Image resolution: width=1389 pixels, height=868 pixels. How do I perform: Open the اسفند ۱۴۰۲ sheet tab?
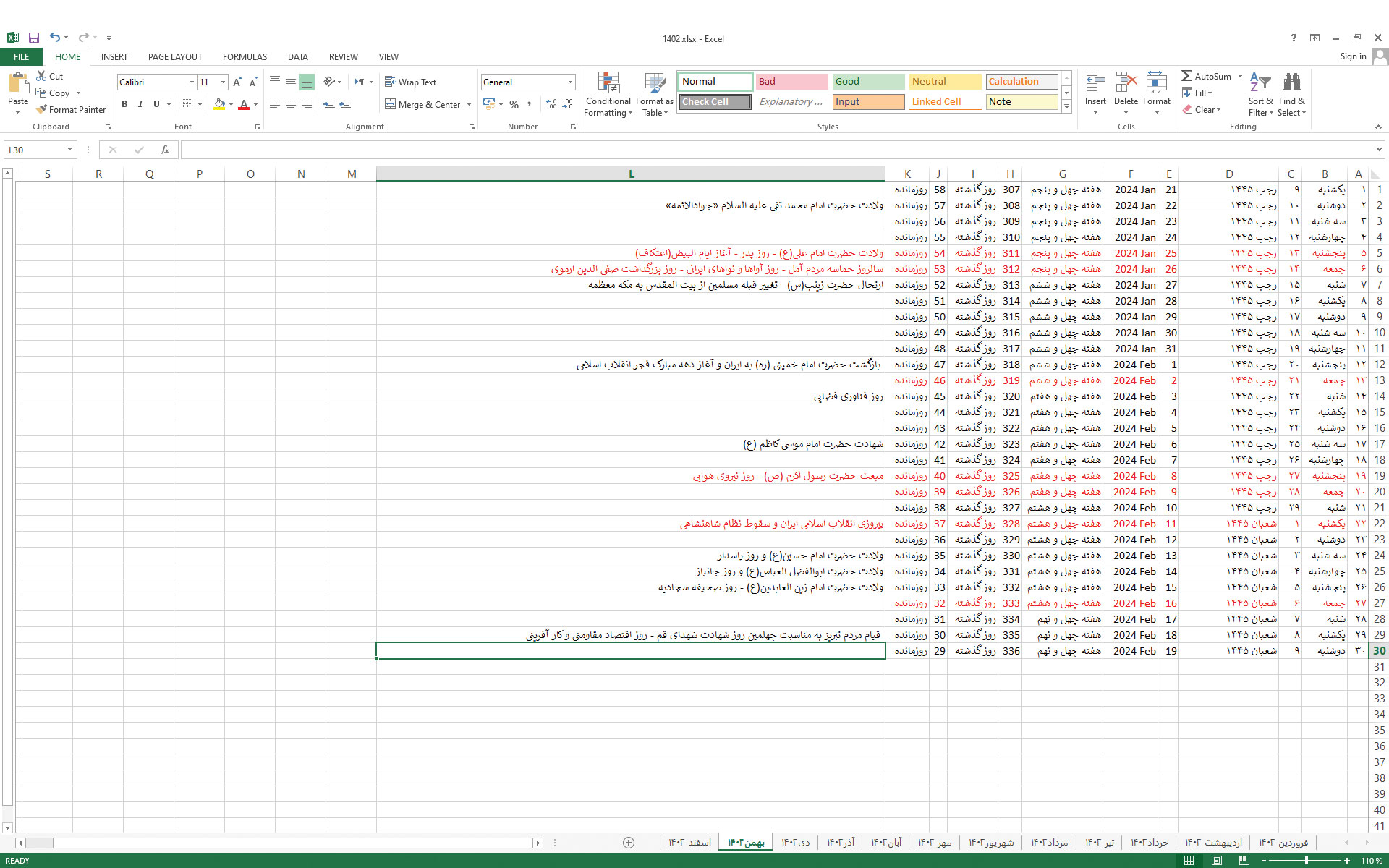click(x=689, y=843)
